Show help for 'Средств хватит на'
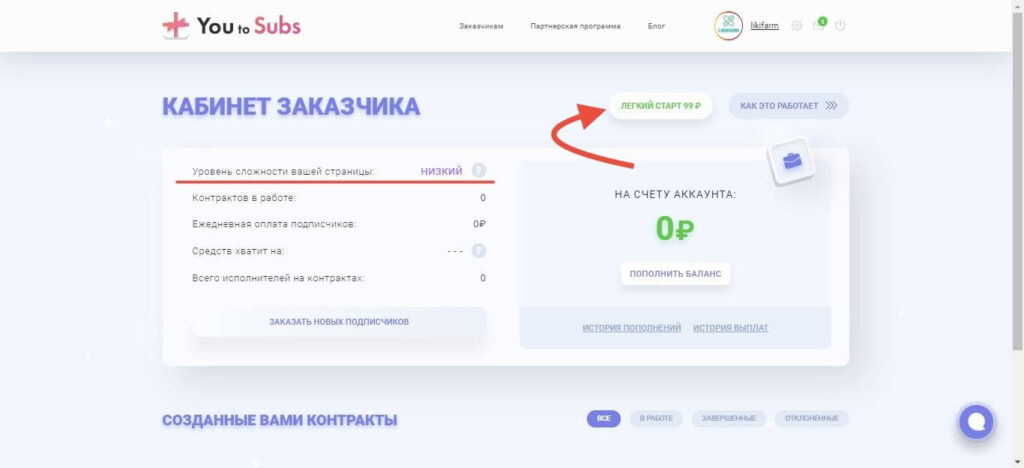 click(x=479, y=251)
